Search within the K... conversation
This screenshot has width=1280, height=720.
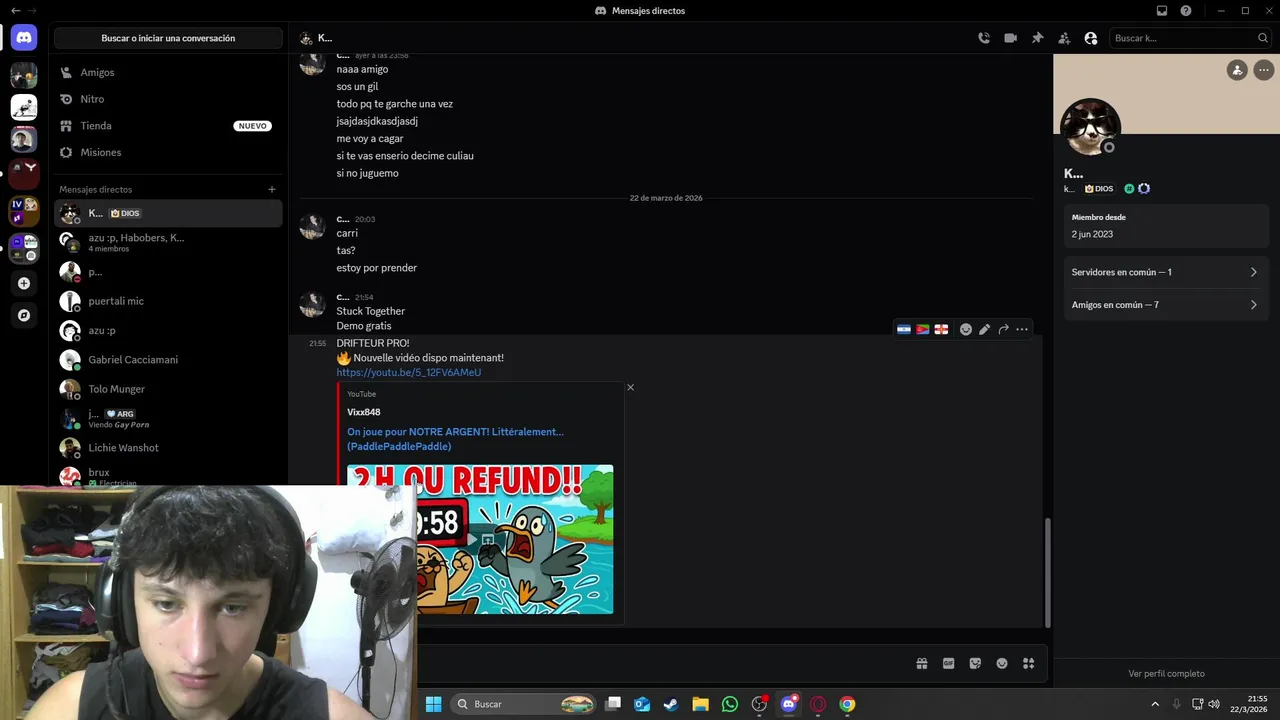tap(1190, 38)
